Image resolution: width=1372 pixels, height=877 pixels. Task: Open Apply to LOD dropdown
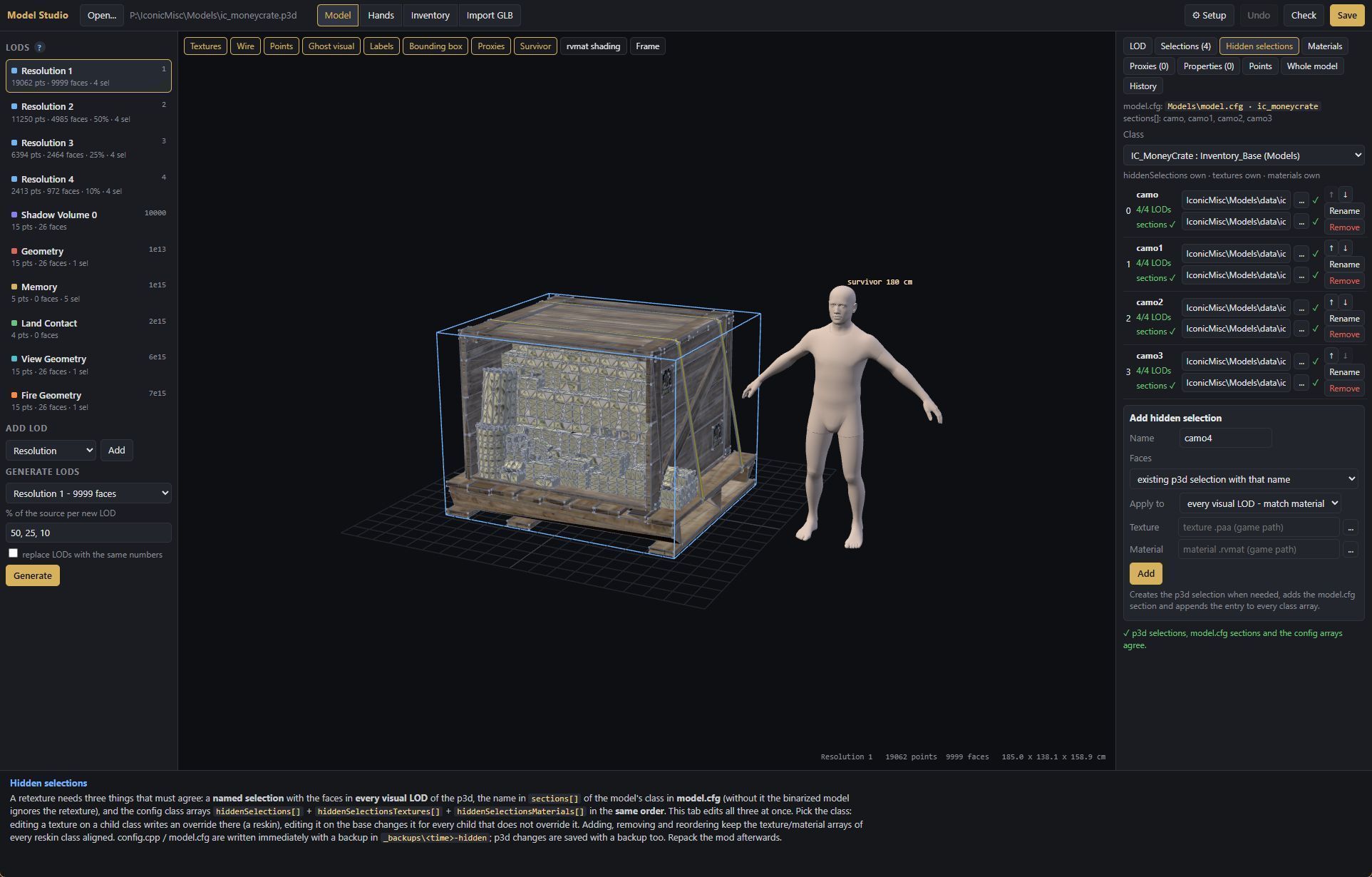(x=1260, y=503)
